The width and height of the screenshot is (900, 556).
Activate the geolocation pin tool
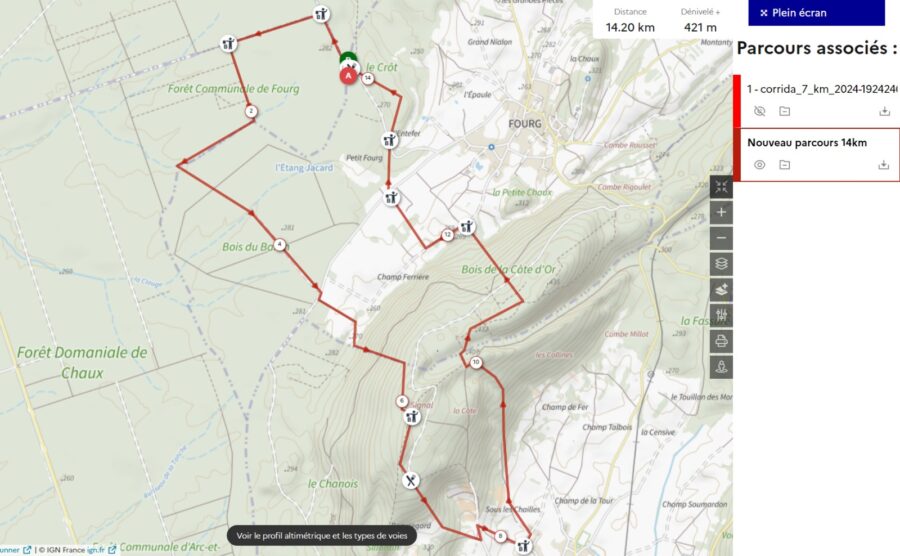click(721, 367)
